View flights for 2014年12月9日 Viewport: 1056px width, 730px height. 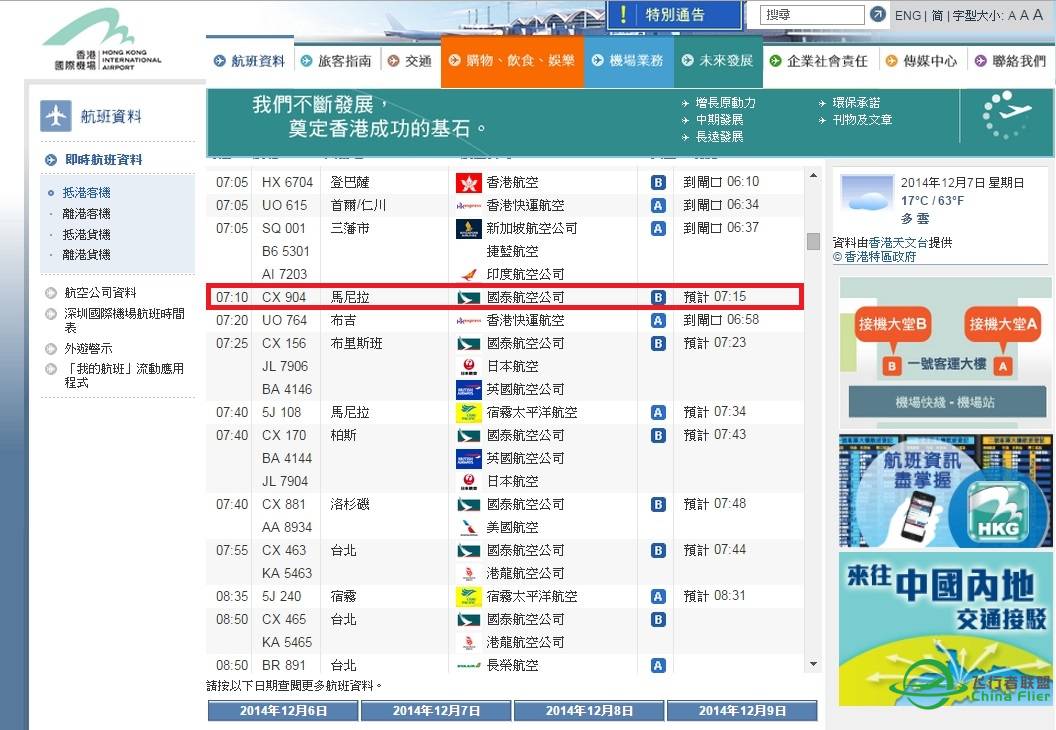(x=742, y=710)
